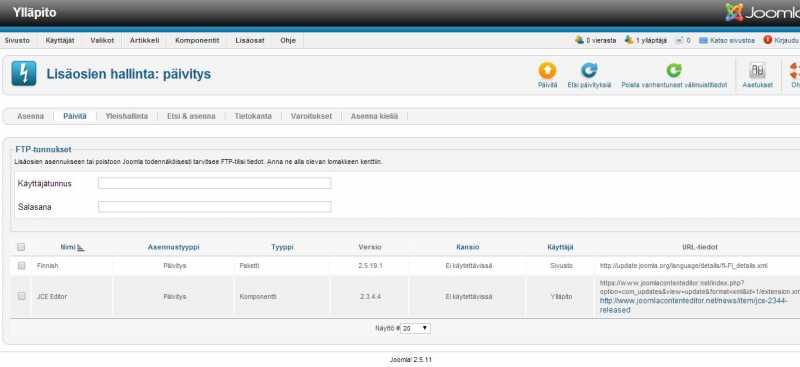Click the Paketti type cell

tap(250, 266)
